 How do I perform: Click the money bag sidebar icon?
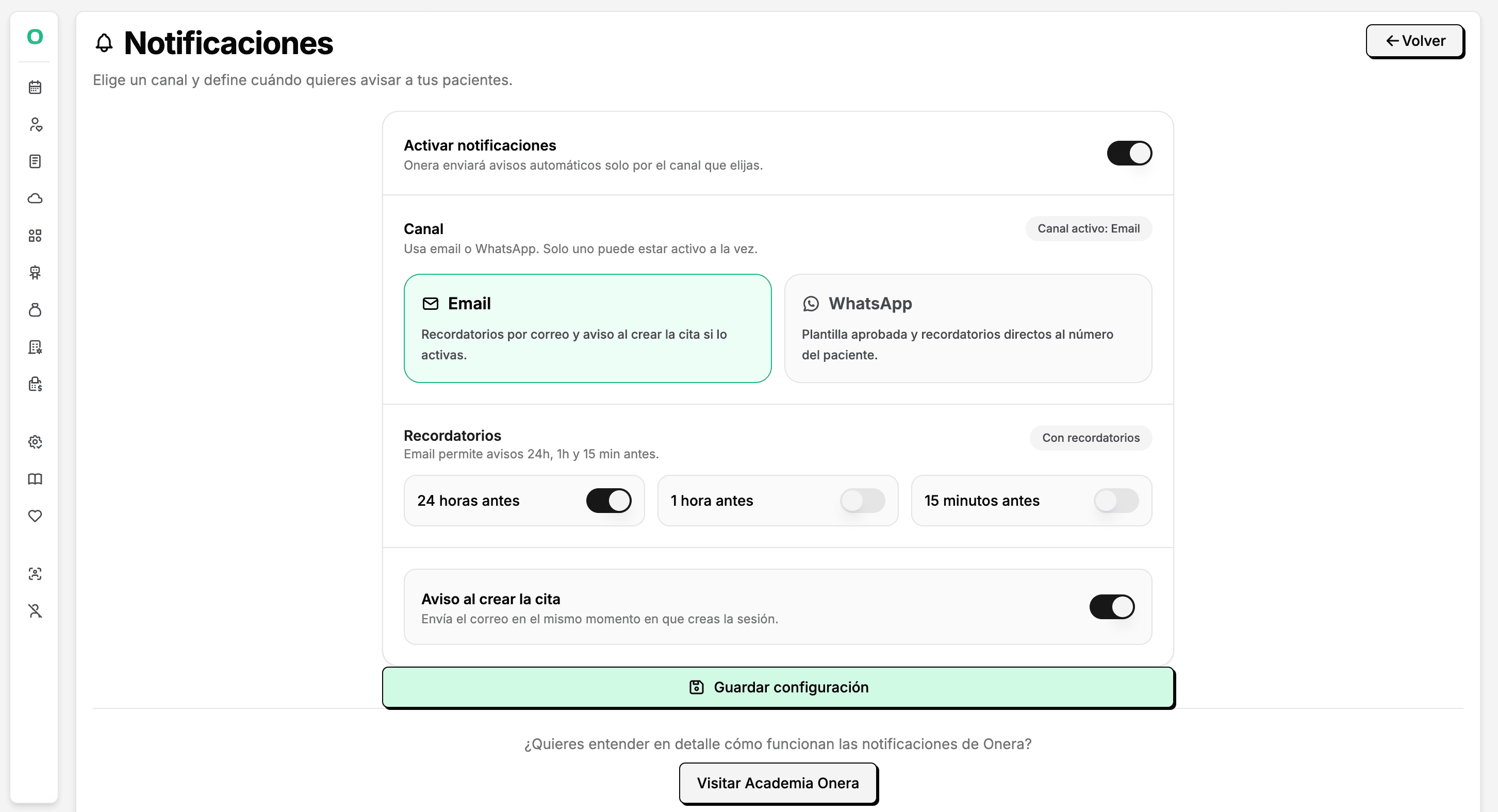[35, 310]
